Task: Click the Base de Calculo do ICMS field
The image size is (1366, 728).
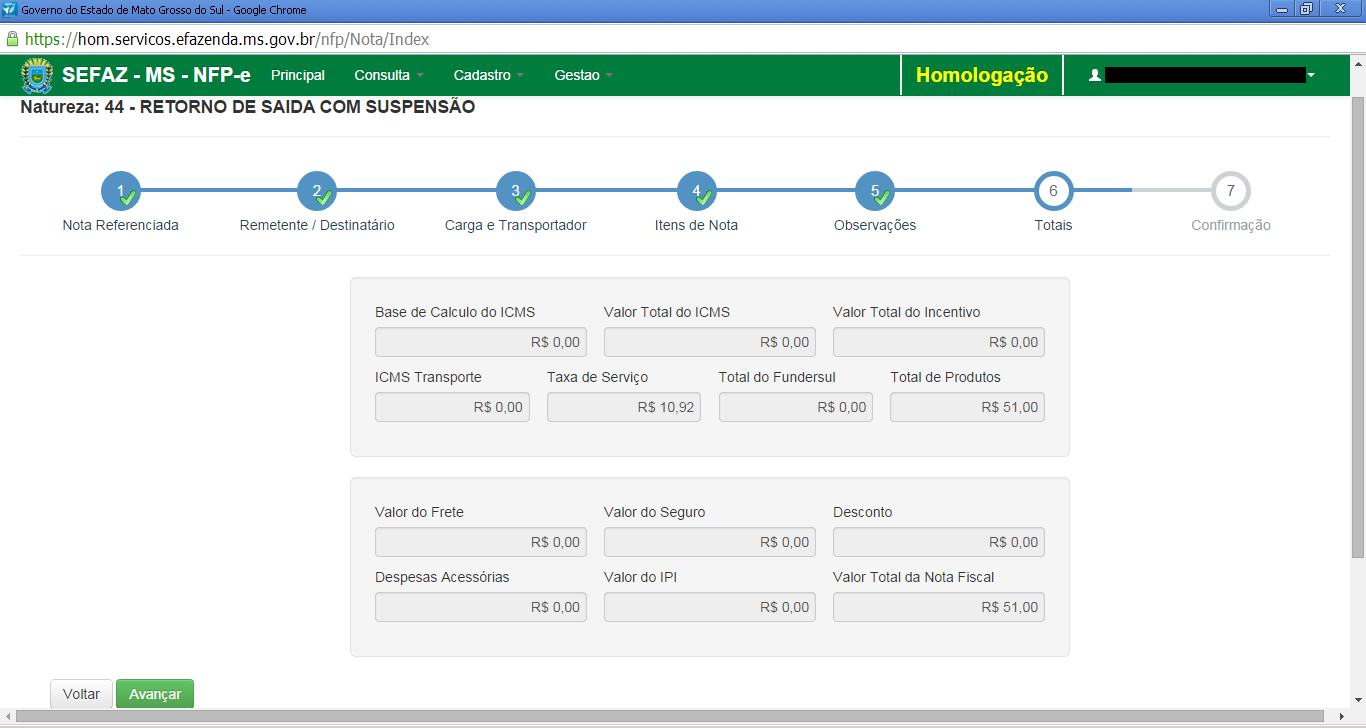Action: 481,342
